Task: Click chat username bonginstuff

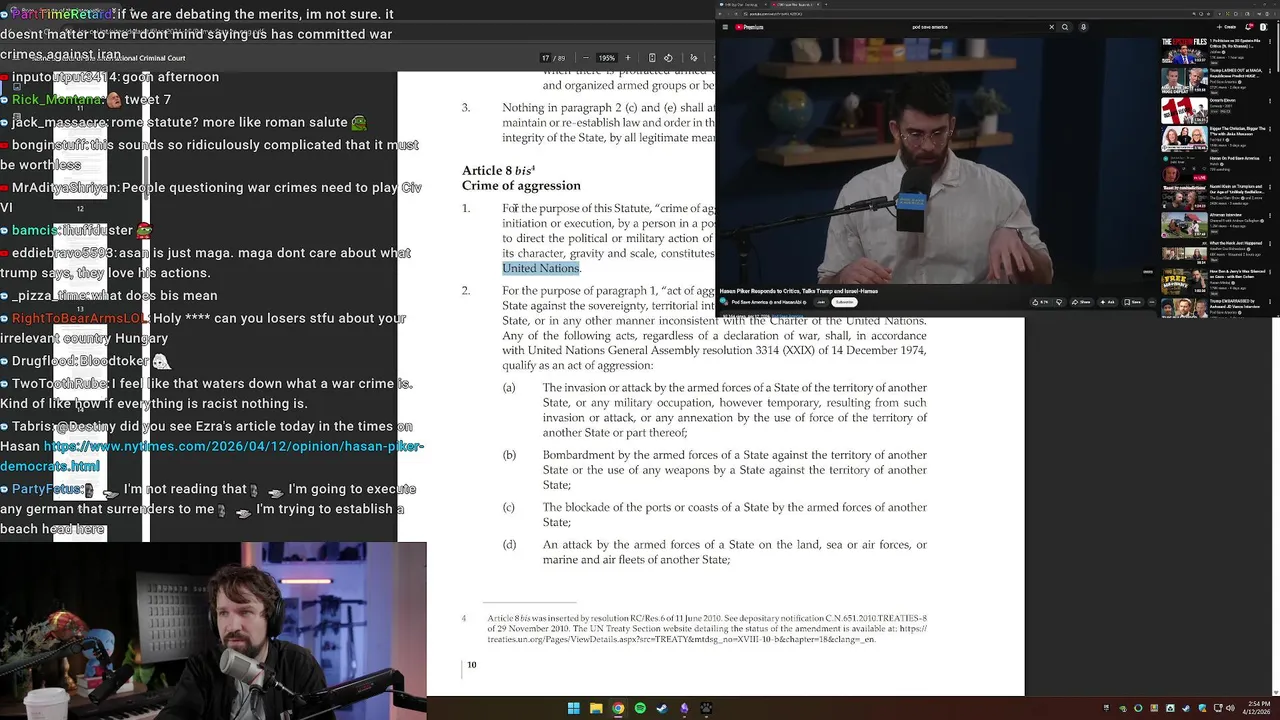Action: click(49, 144)
